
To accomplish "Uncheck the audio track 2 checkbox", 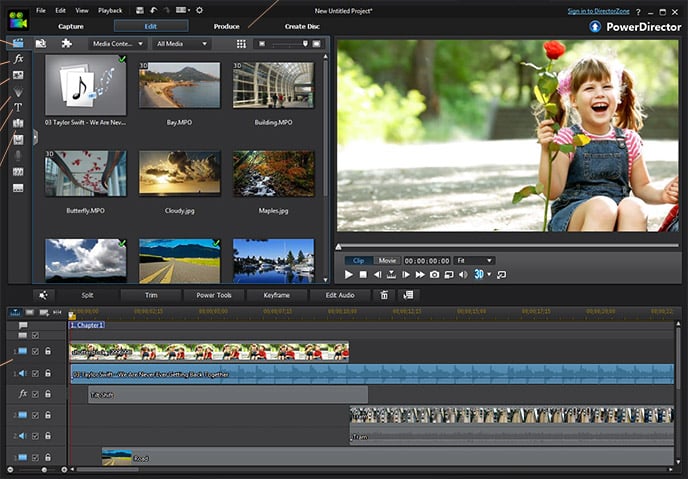I will (x=35, y=436).
